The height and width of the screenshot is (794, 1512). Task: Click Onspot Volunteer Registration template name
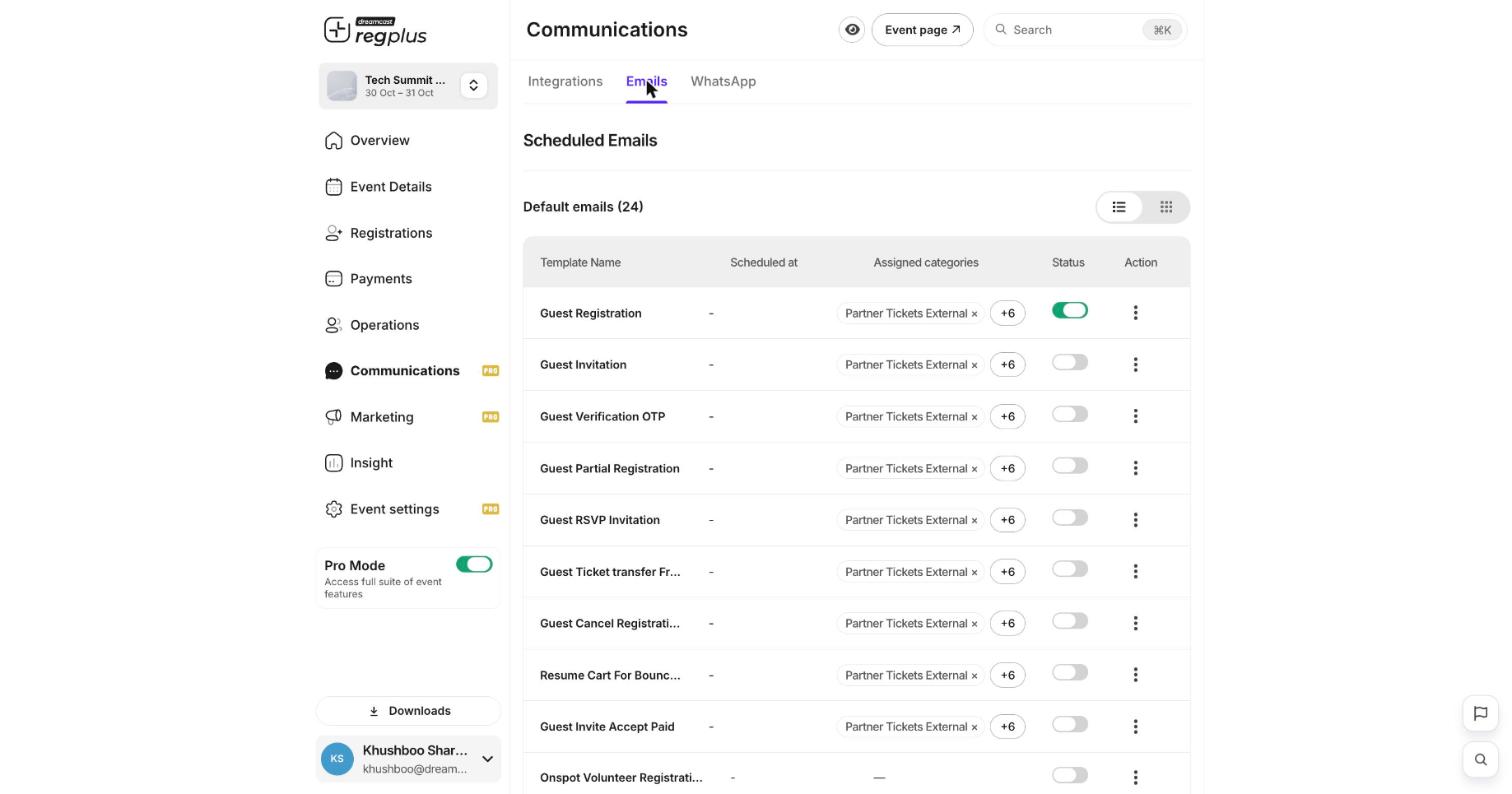[x=621, y=778]
